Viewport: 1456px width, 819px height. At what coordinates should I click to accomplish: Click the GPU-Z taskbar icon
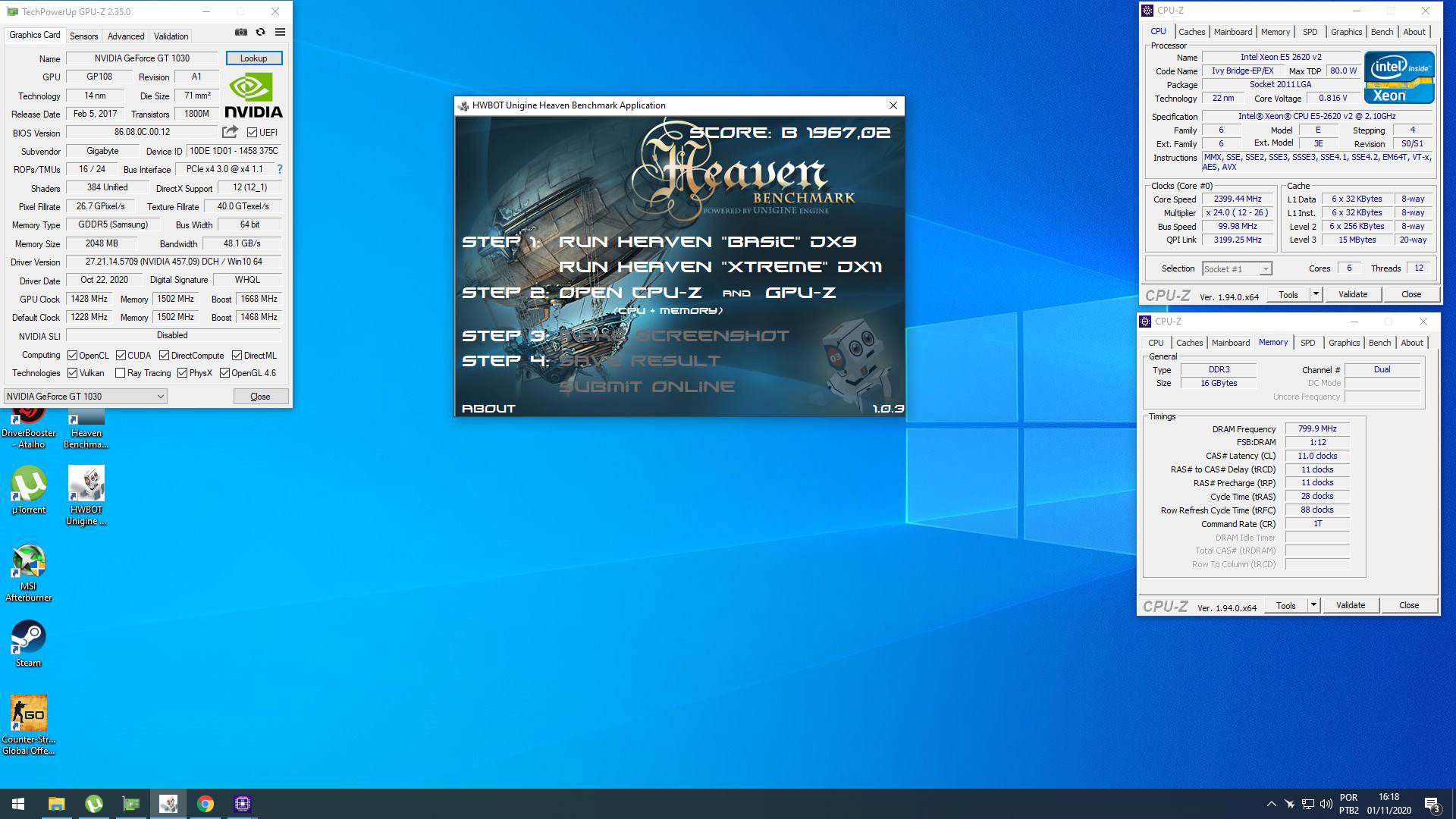pyautogui.click(x=131, y=804)
